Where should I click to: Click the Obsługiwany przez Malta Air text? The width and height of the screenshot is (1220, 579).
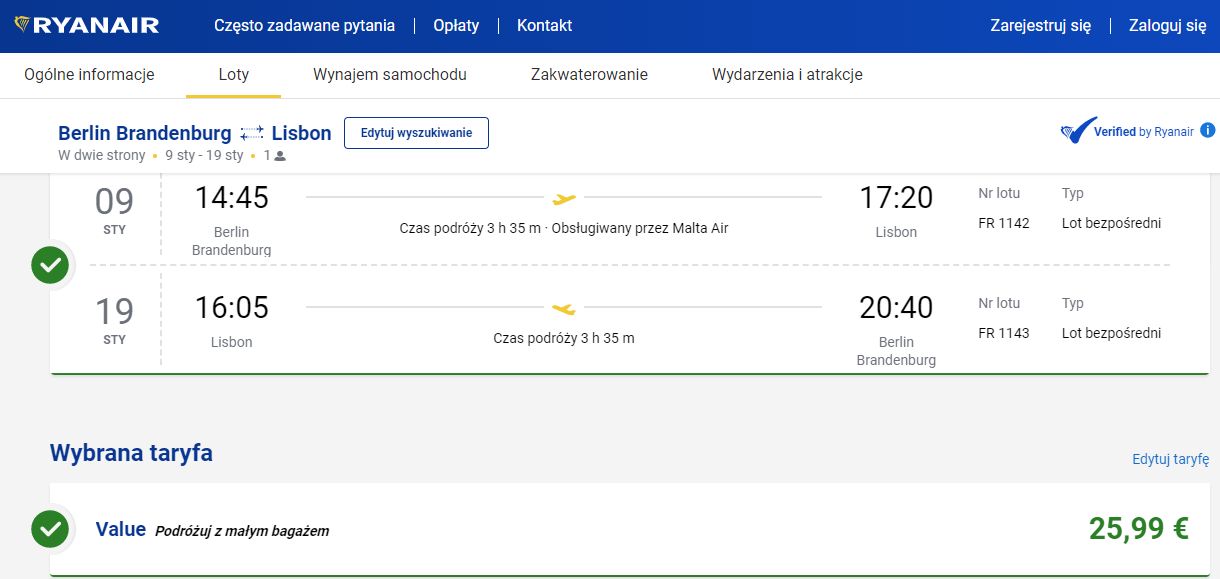pyautogui.click(x=642, y=228)
